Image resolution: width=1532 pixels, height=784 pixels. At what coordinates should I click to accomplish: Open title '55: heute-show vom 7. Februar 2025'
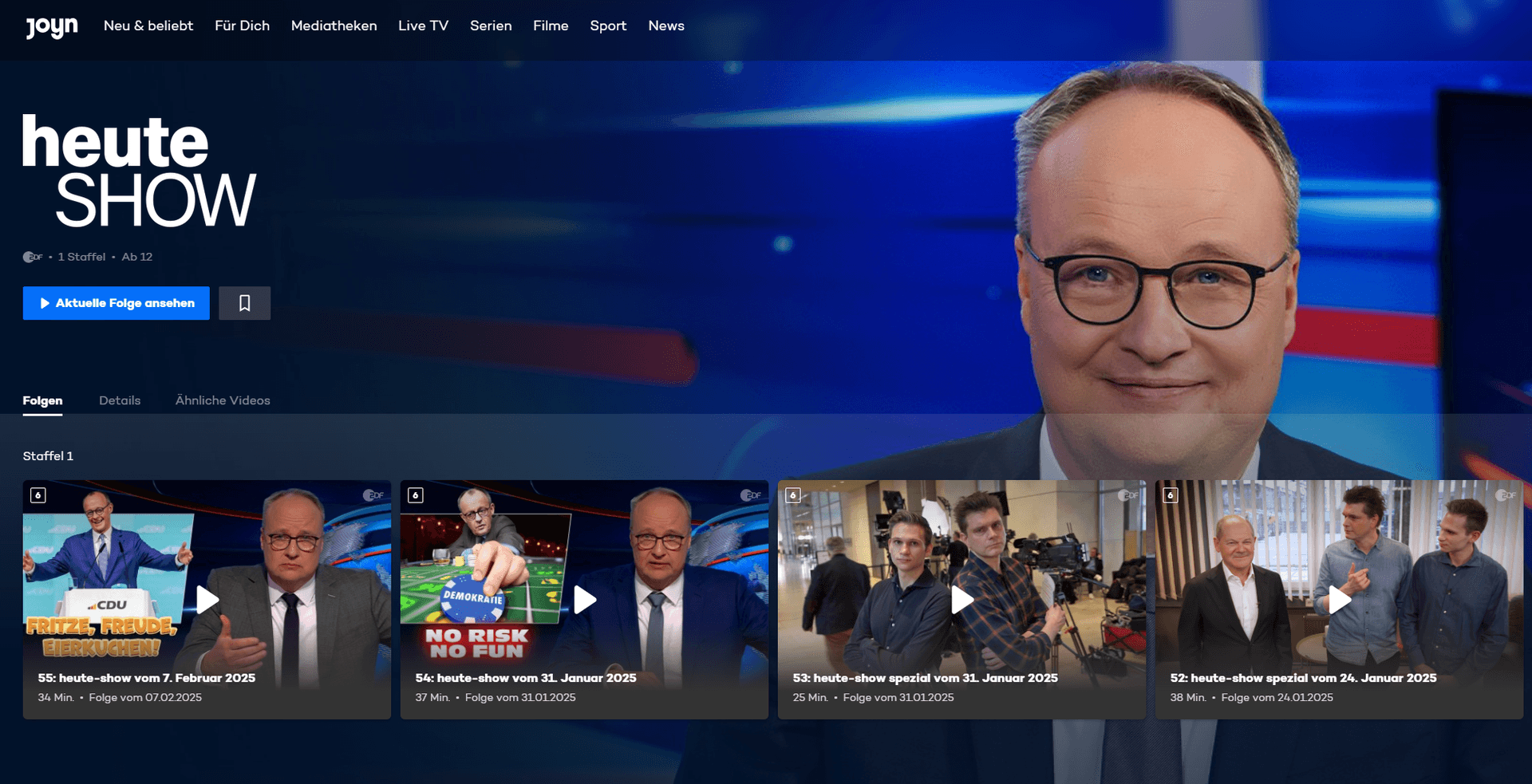coord(147,678)
